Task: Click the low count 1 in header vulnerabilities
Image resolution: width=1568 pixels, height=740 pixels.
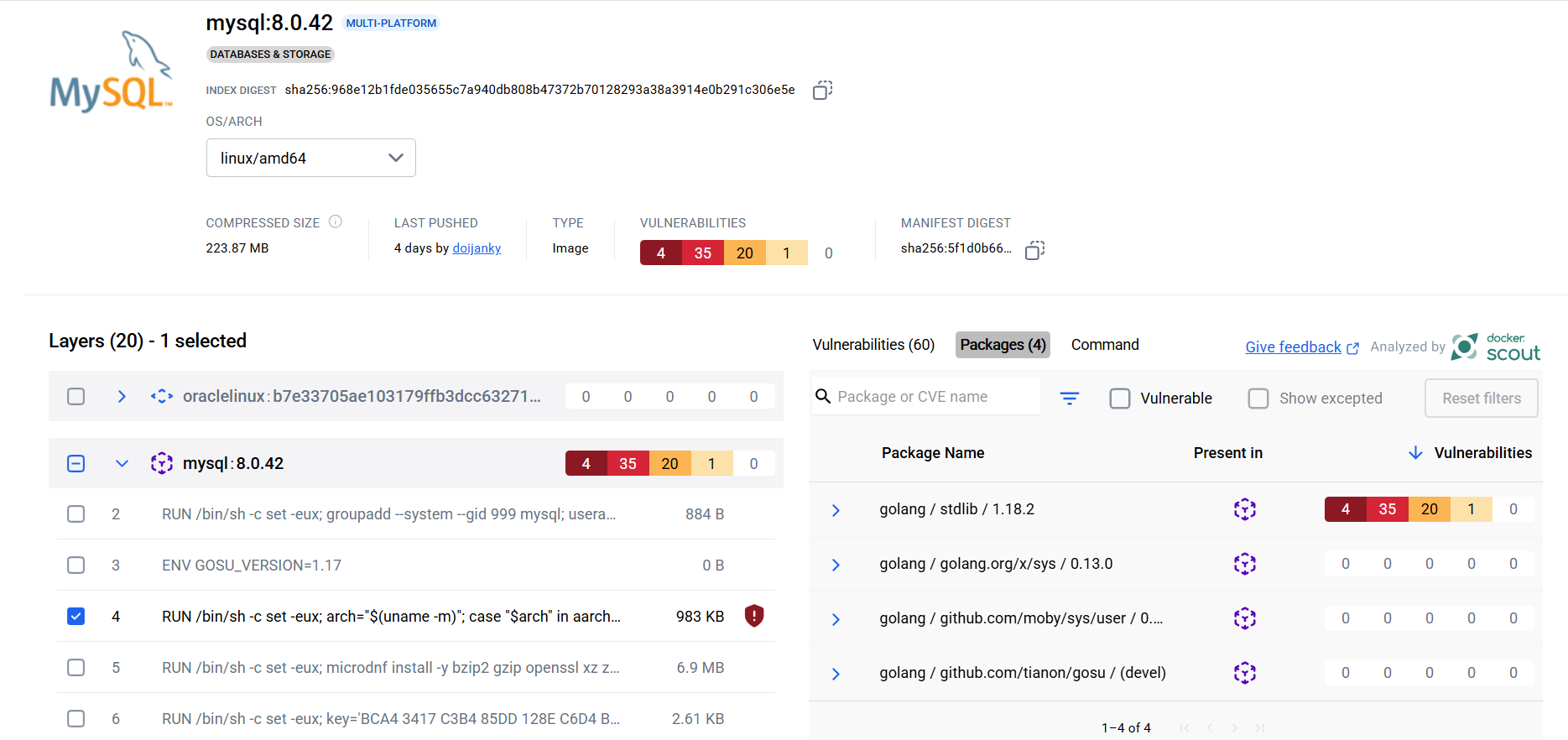Action: pos(787,253)
